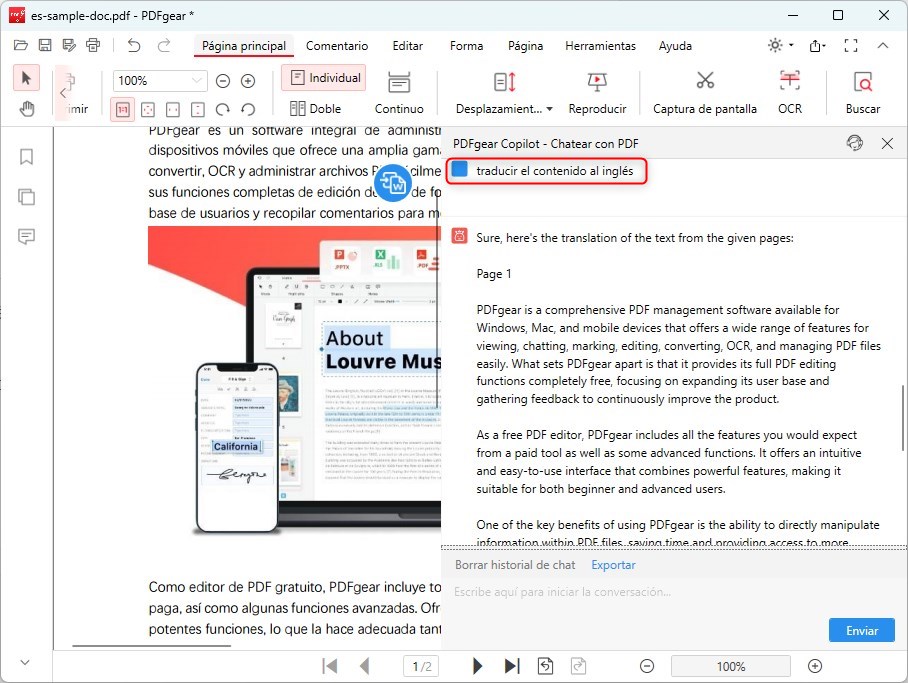Go to the next page
Image resolution: width=908 pixels, height=683 pixels.
coord(477,666)
